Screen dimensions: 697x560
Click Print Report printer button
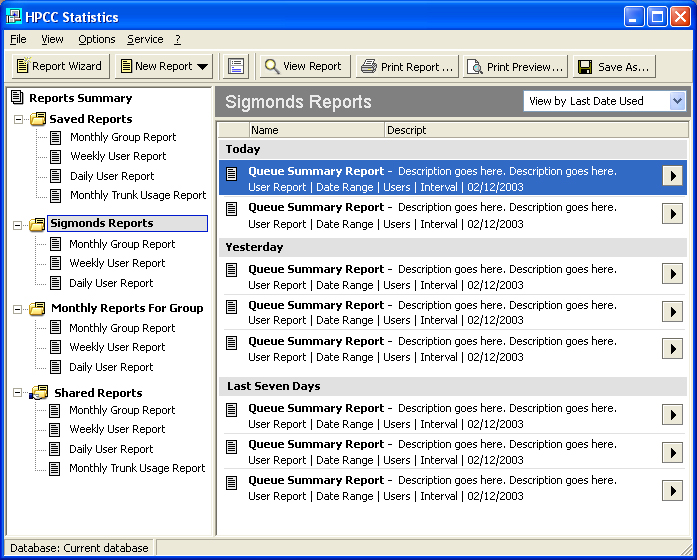tap(407, 67)
